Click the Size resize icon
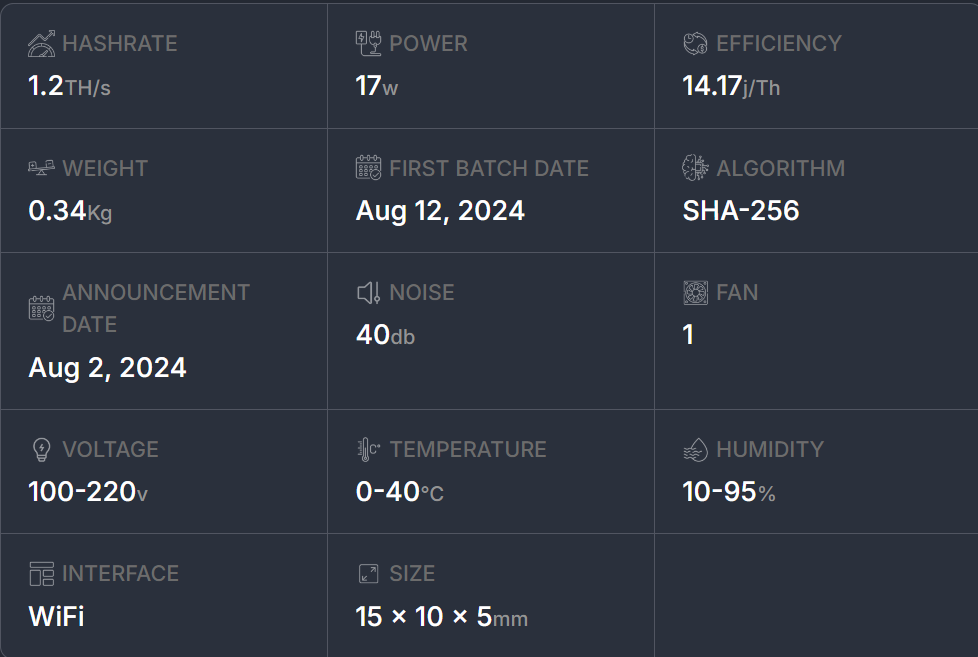The width and height of the screenshot is (978, 657). coord(368,573)
